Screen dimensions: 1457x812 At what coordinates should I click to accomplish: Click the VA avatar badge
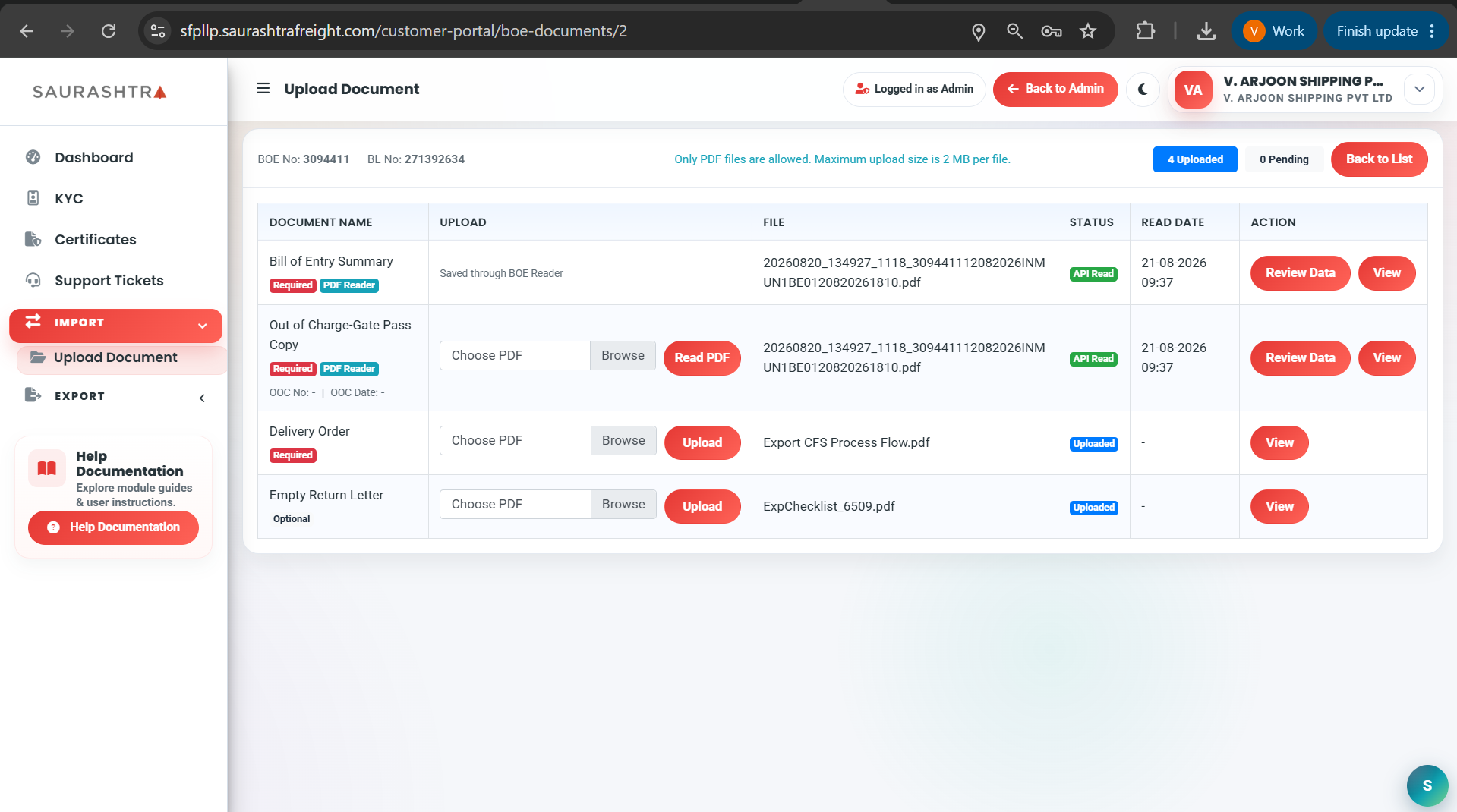pos(1193,90)
